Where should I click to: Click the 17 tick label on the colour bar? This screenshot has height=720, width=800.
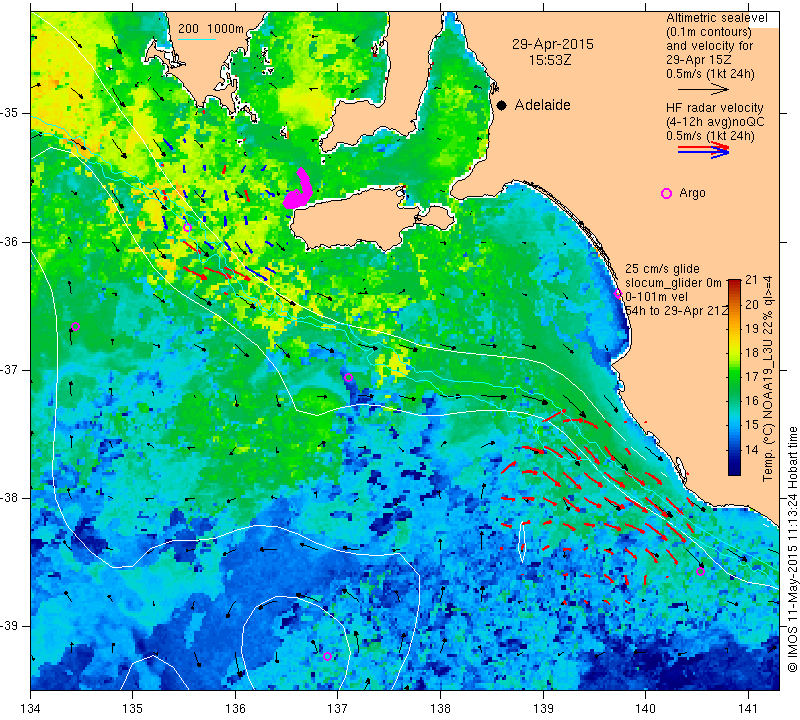[x=751, y=377]
